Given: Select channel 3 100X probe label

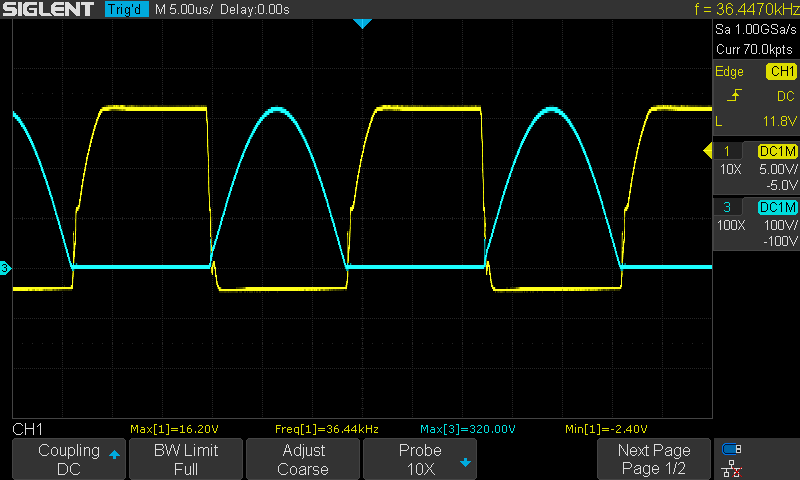Looking at the screenshot, I should (731, 225).
